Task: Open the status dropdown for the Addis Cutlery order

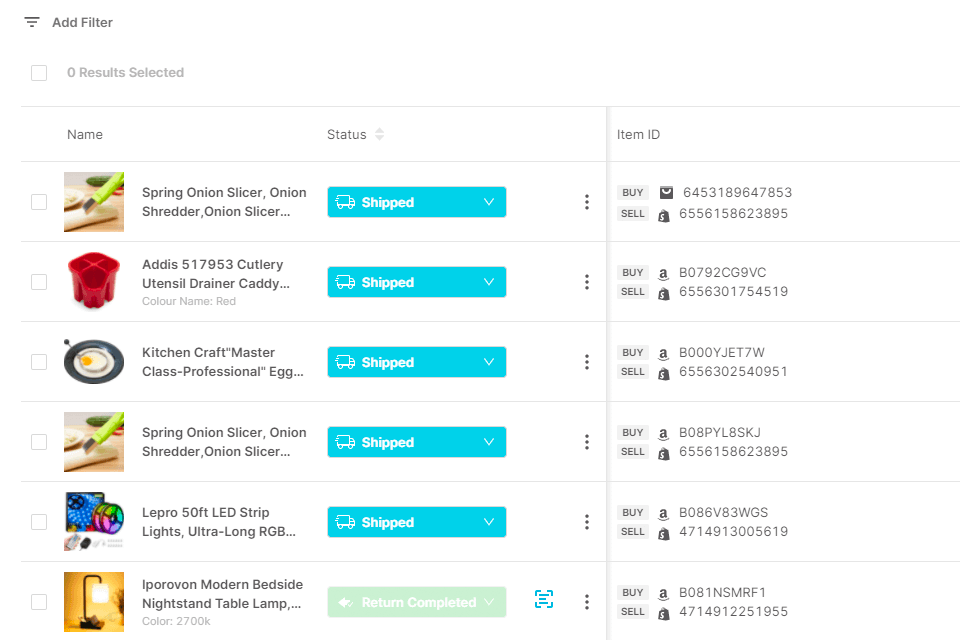Action: pos(489,282)
